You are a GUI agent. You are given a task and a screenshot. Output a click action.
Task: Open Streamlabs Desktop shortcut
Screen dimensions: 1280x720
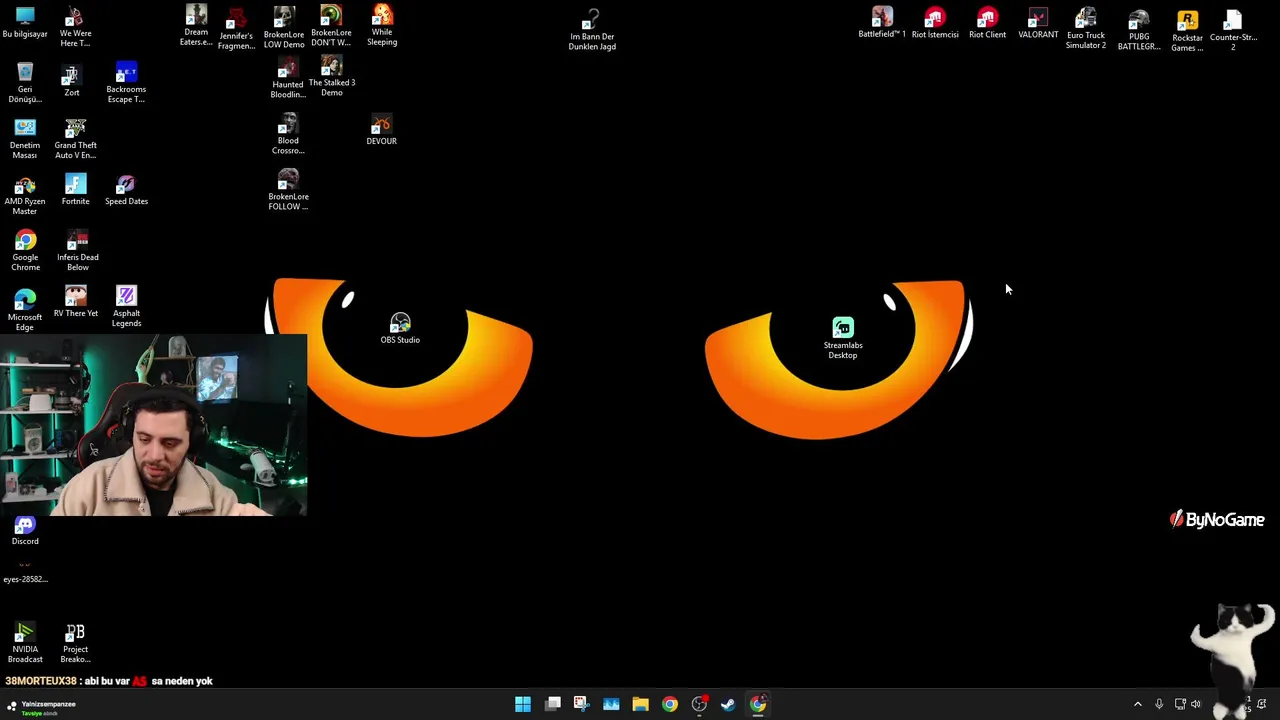(843, 338)
